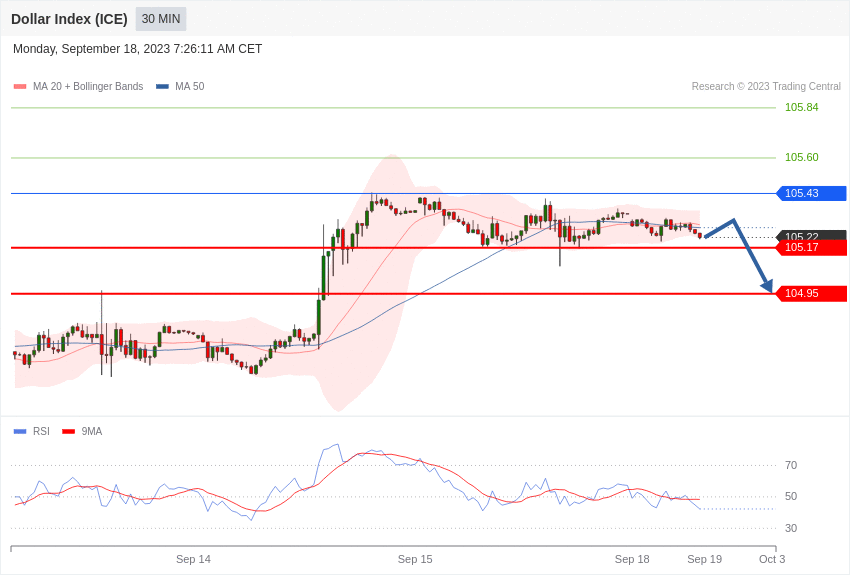Click the 105.60 resistance level label
This screenshot has width=850, height=576.
pos(802,157)
